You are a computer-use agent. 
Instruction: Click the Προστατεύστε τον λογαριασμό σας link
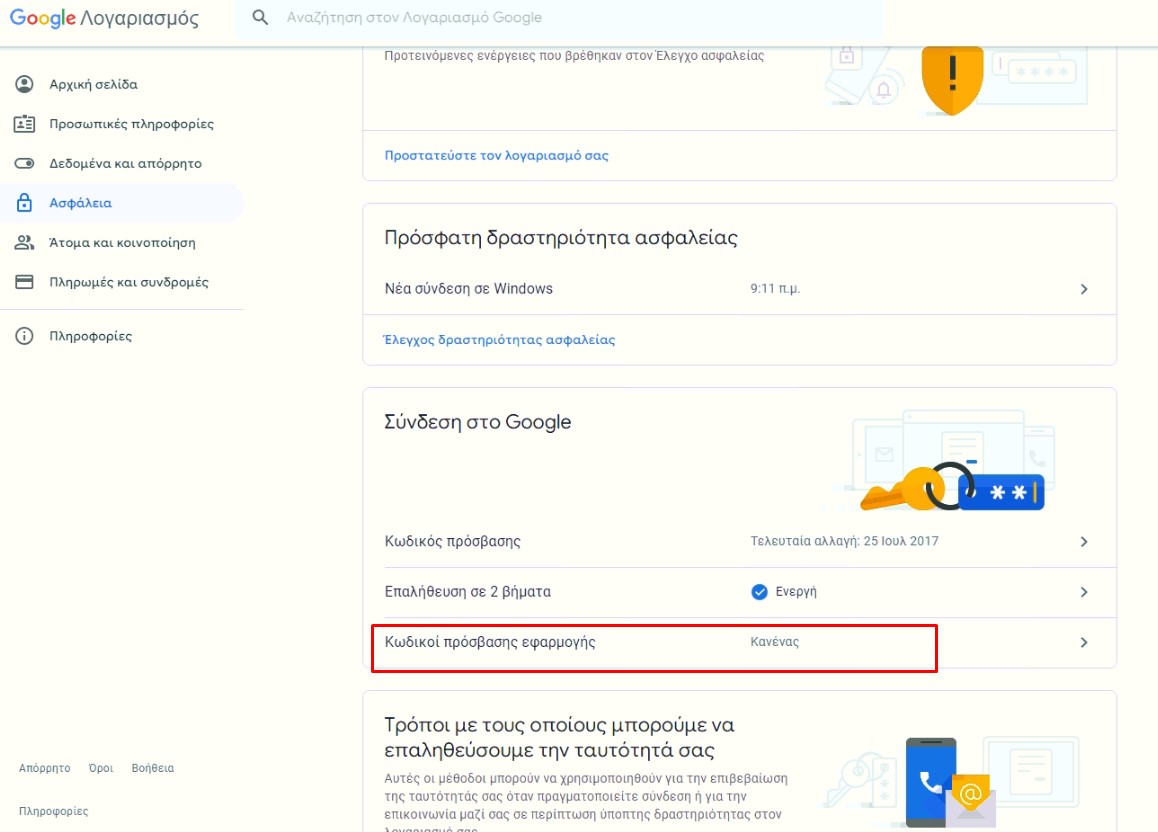496,156
